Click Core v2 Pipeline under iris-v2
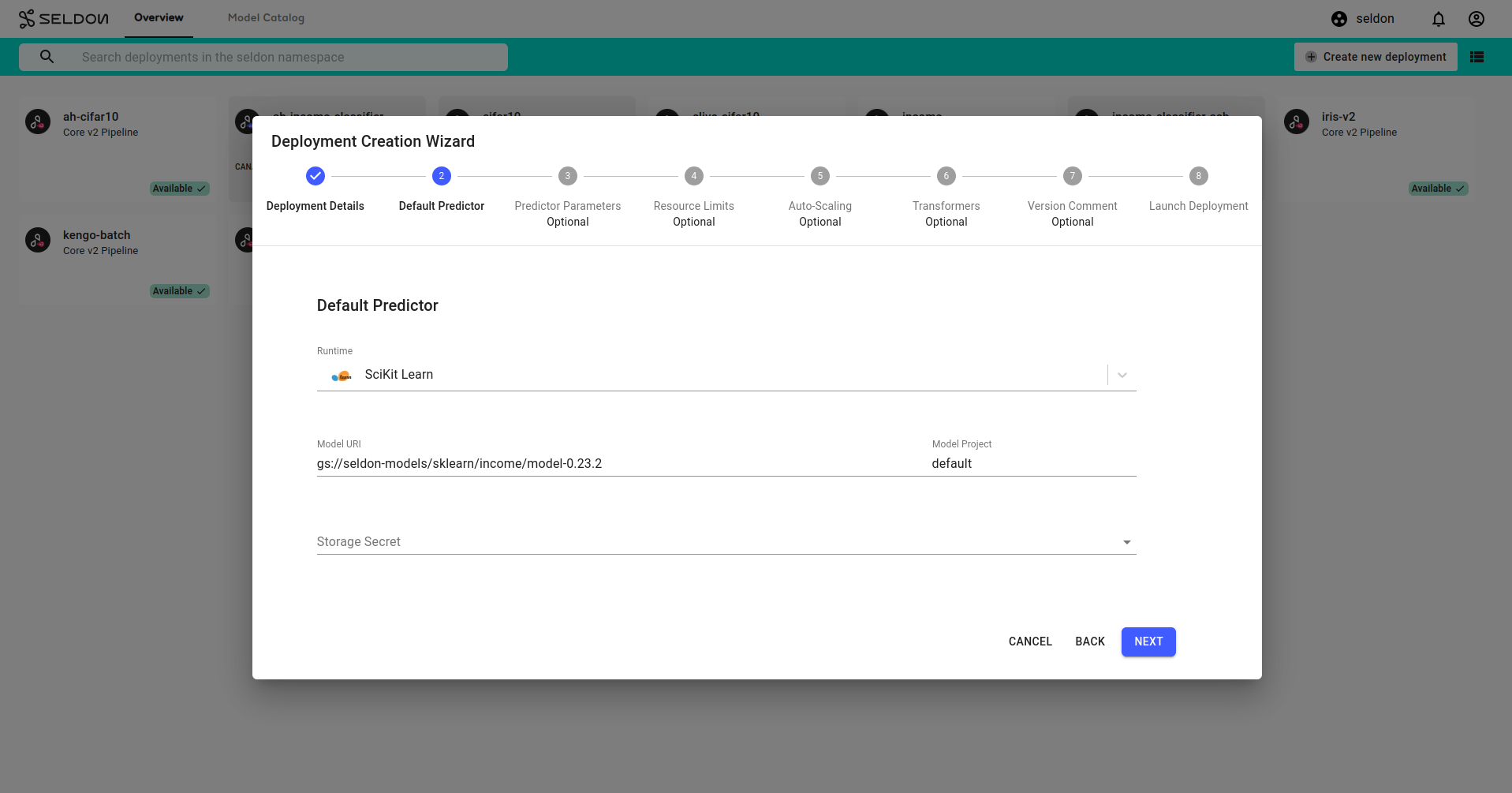The image size is (1512, 793). (x=1359, y=133)
